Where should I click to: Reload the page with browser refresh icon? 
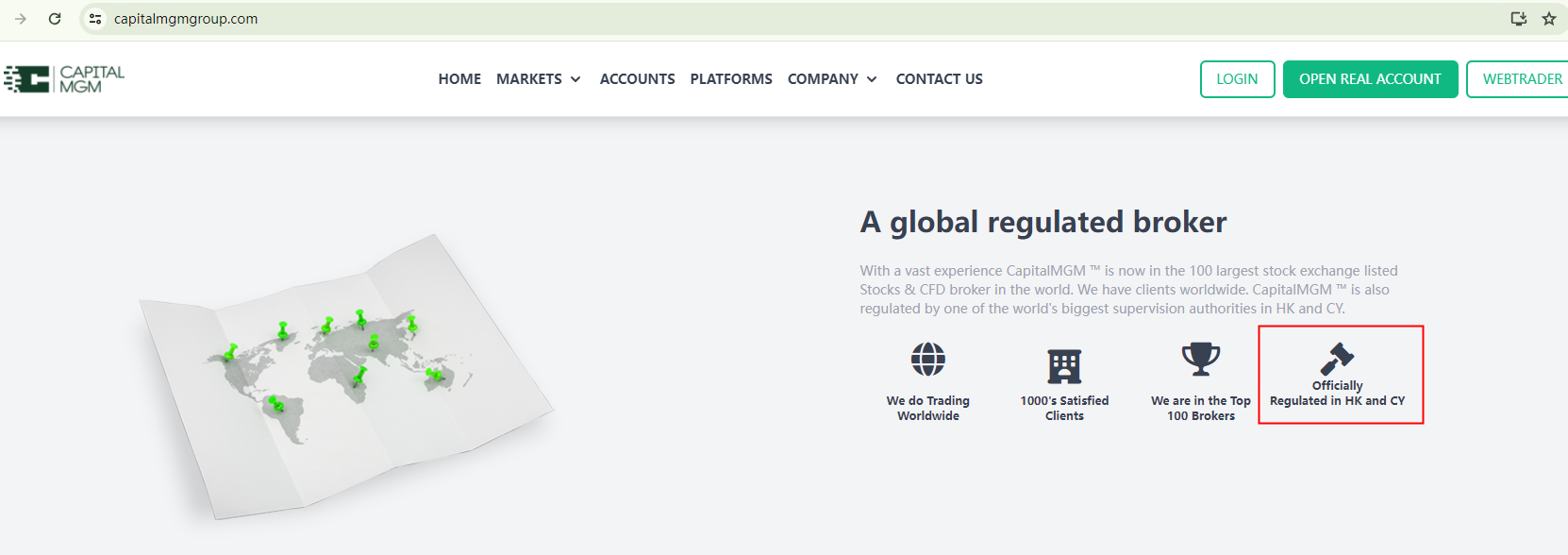click(x=55, y=19)
